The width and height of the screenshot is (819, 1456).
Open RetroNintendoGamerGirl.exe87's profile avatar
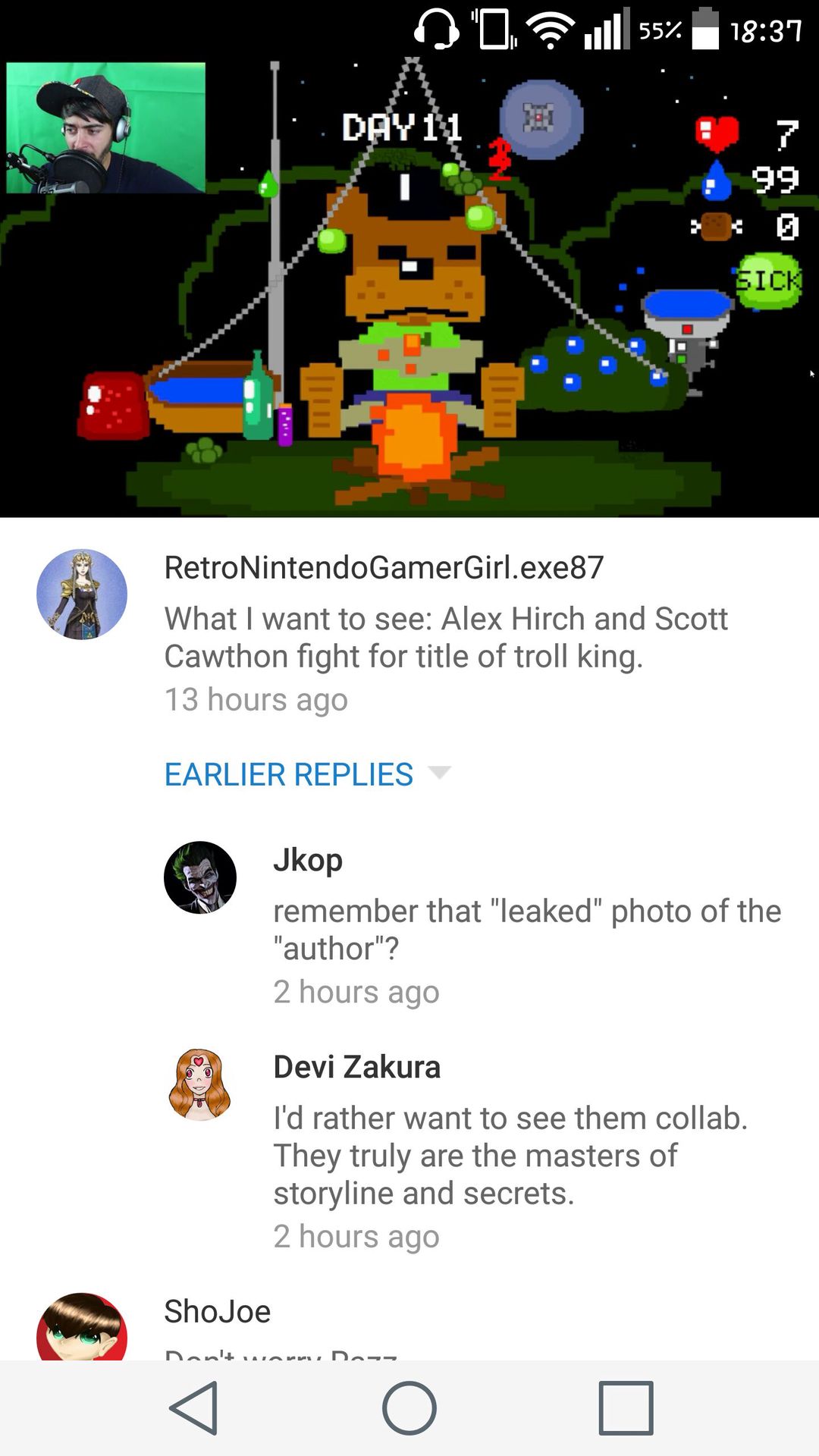[82, 595]
